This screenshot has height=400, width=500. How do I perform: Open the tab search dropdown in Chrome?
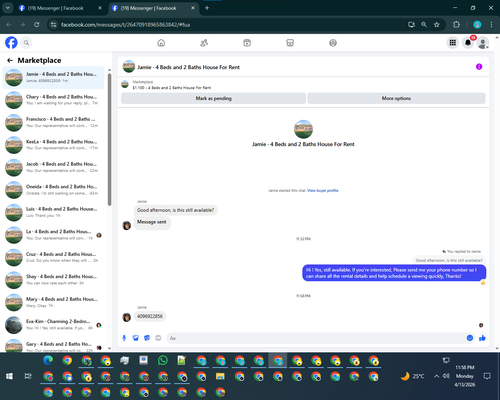[8, 8]
